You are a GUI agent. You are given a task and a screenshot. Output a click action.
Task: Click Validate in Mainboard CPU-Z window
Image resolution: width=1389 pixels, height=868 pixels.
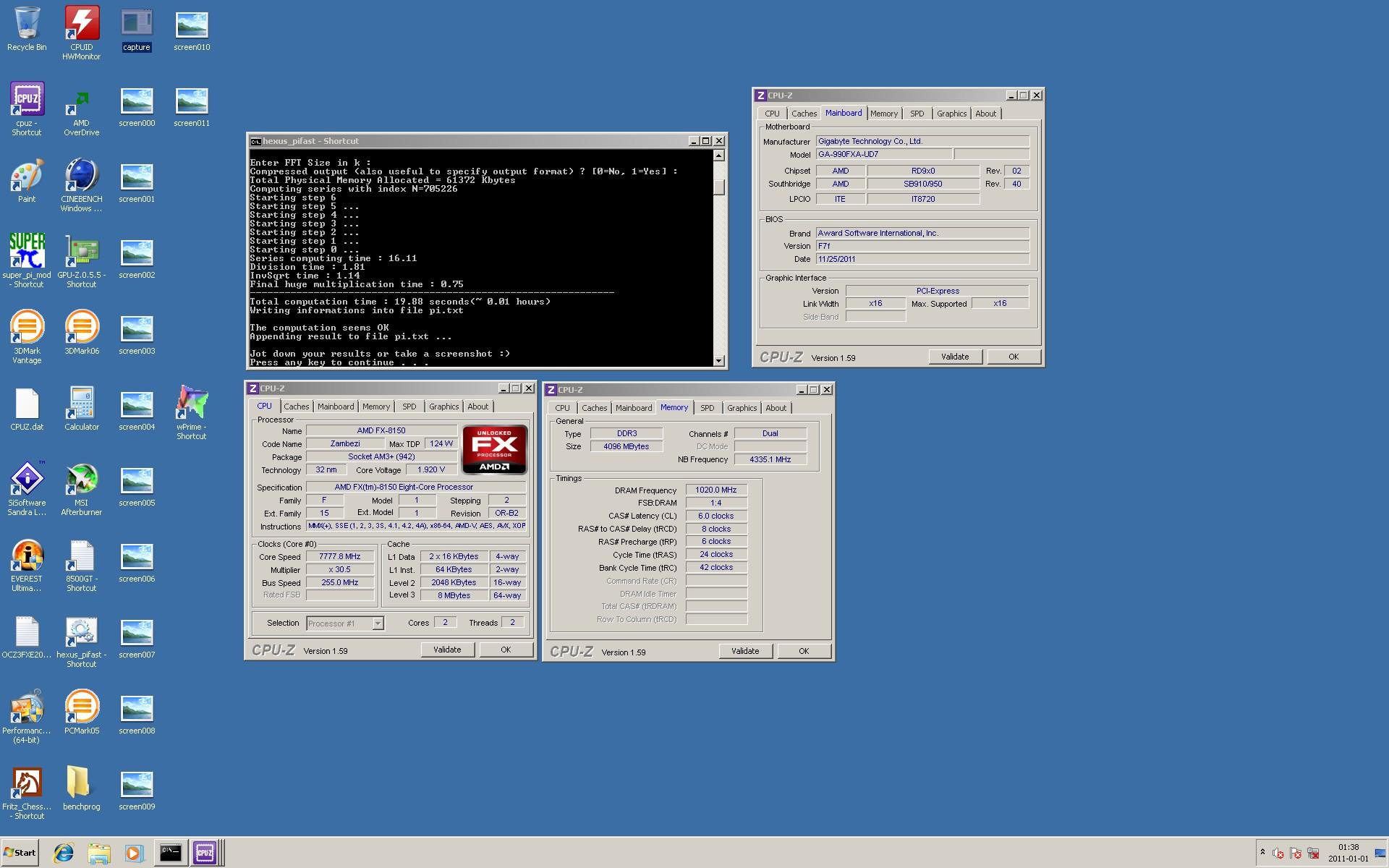point(955,357)
